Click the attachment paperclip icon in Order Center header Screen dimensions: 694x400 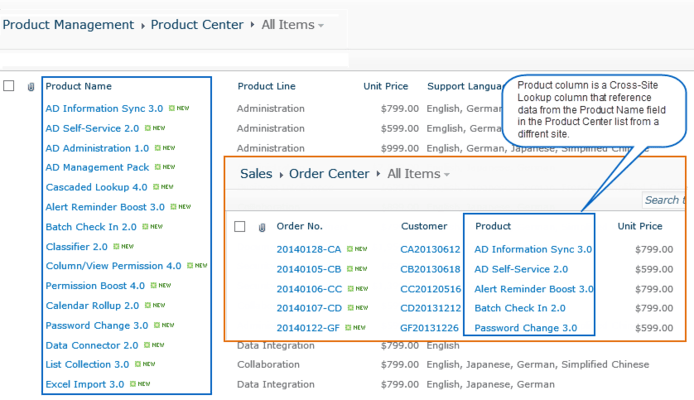point(262,227)
